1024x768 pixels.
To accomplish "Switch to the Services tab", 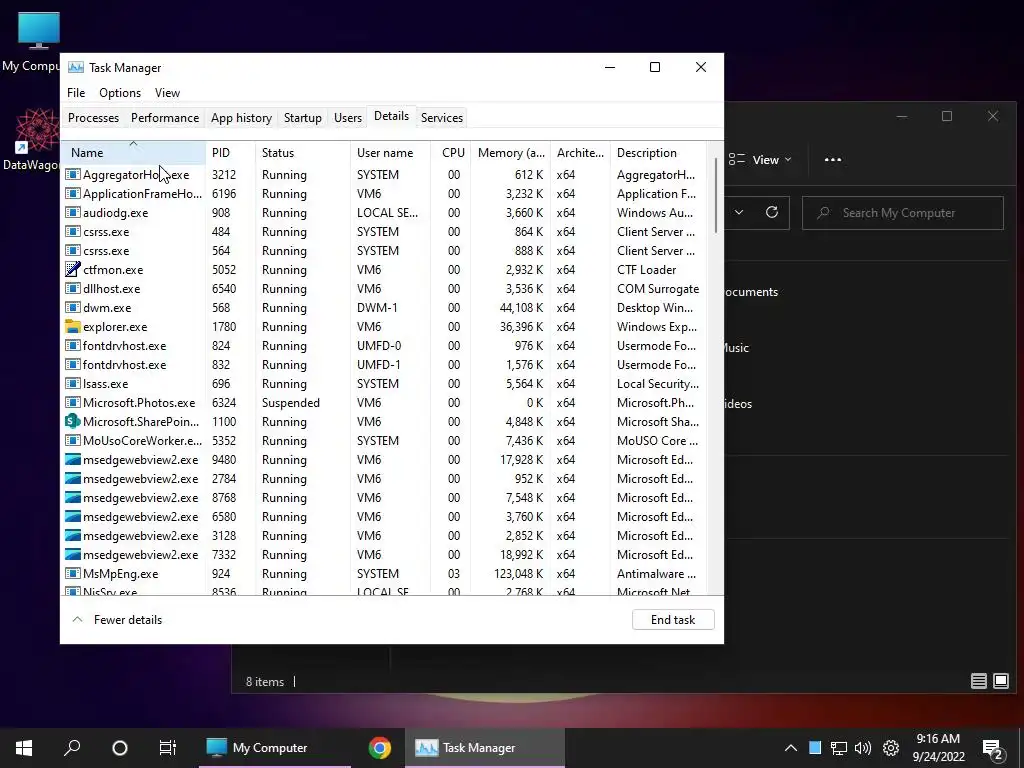I will pos(441,118).
